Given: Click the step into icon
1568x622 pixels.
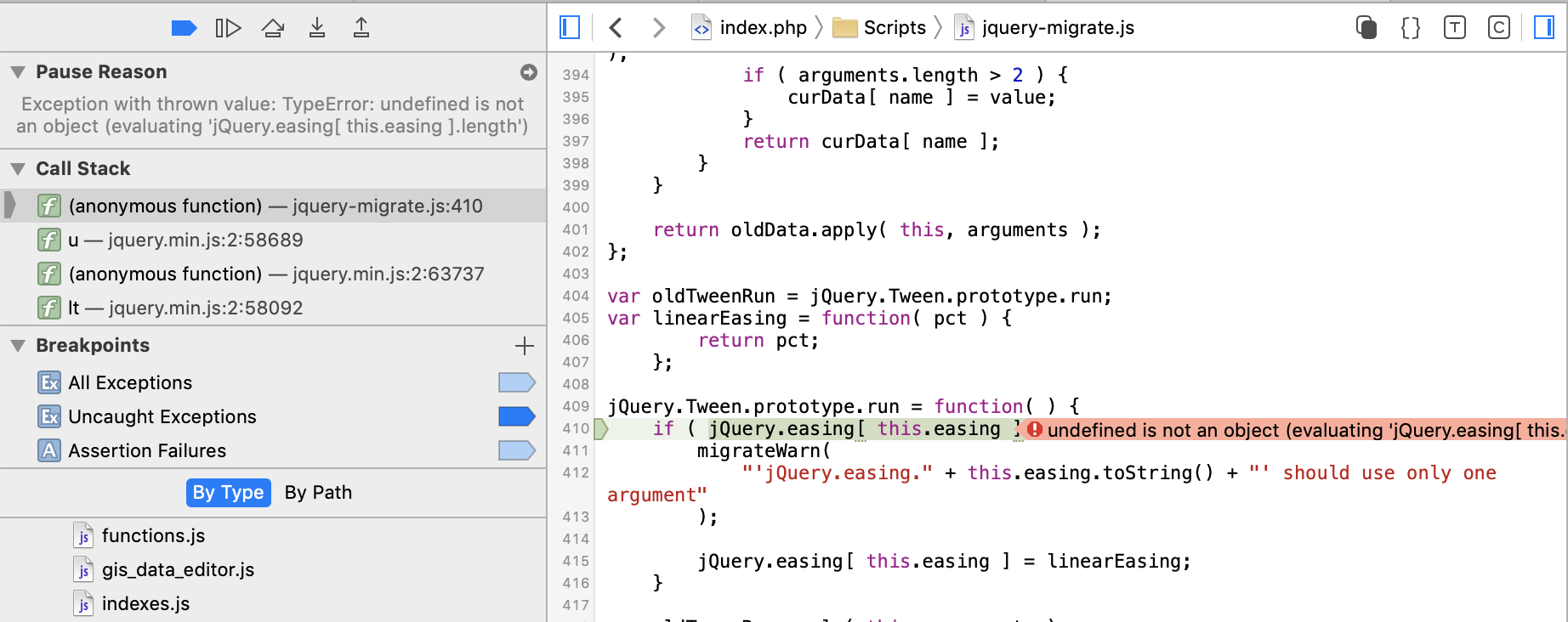Looking at the screenshot, I should [x=317, y=28].
